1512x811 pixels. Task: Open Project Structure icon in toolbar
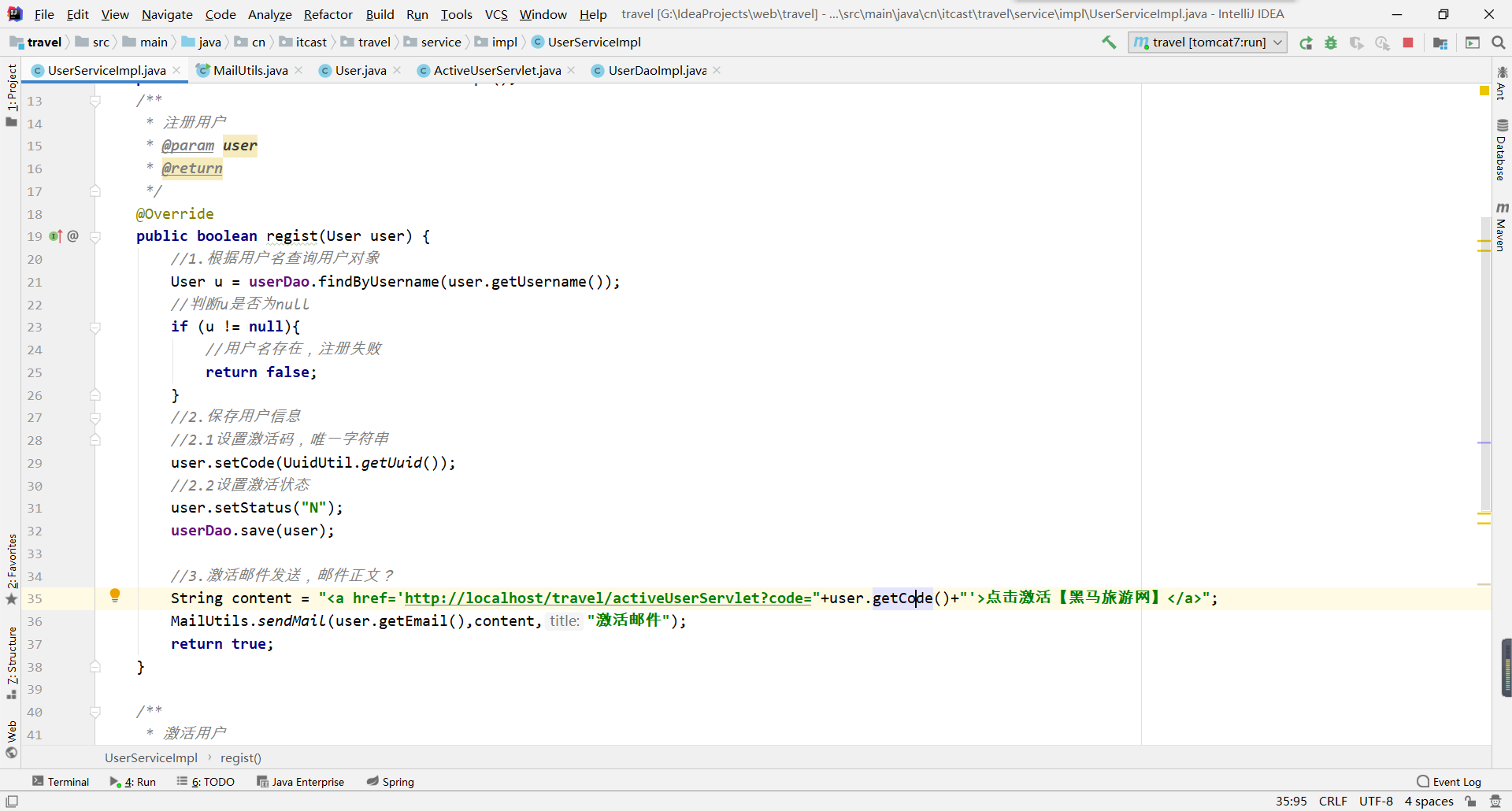[x=1440, y=43]
